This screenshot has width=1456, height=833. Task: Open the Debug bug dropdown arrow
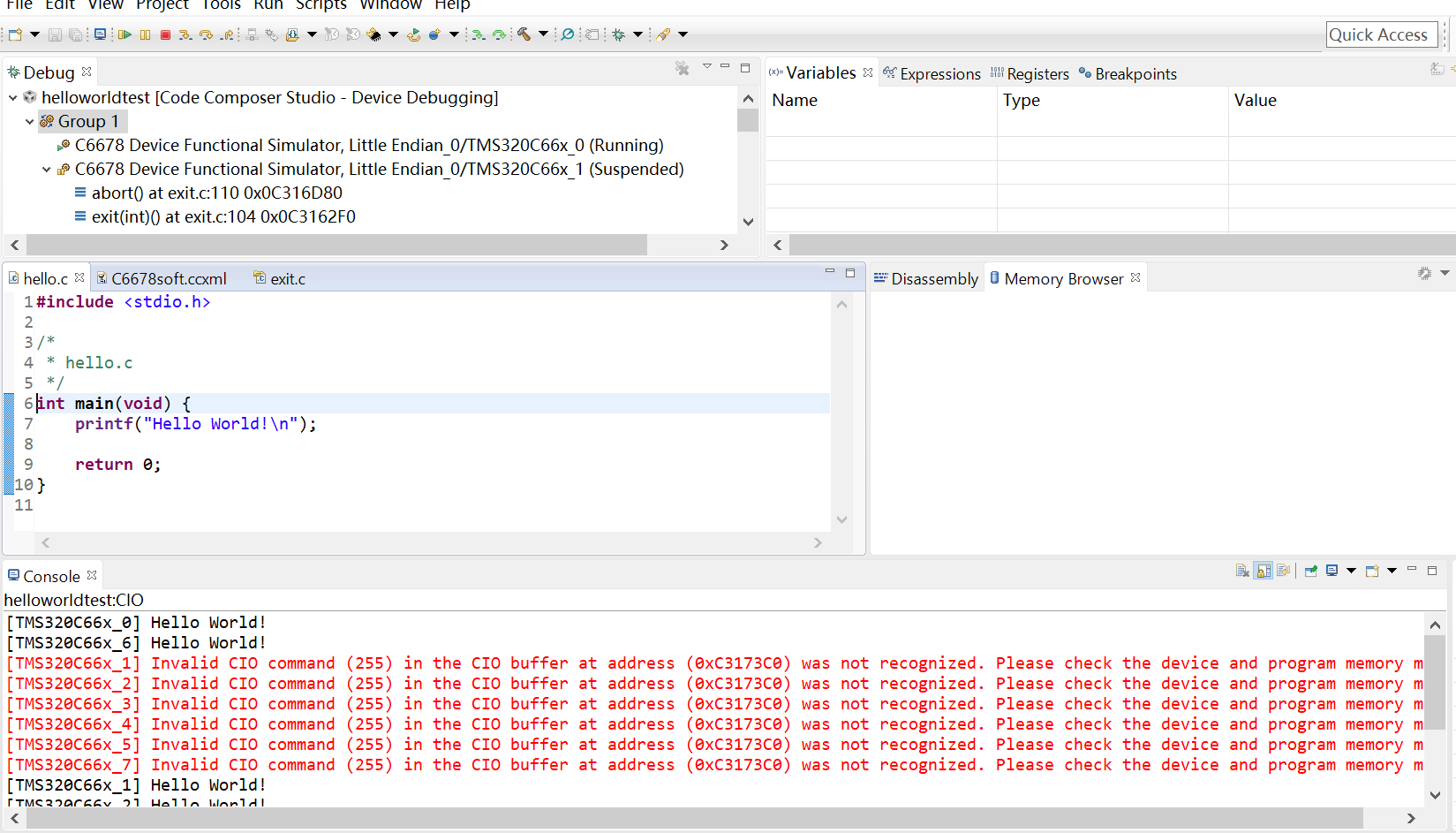pos(637,34)
